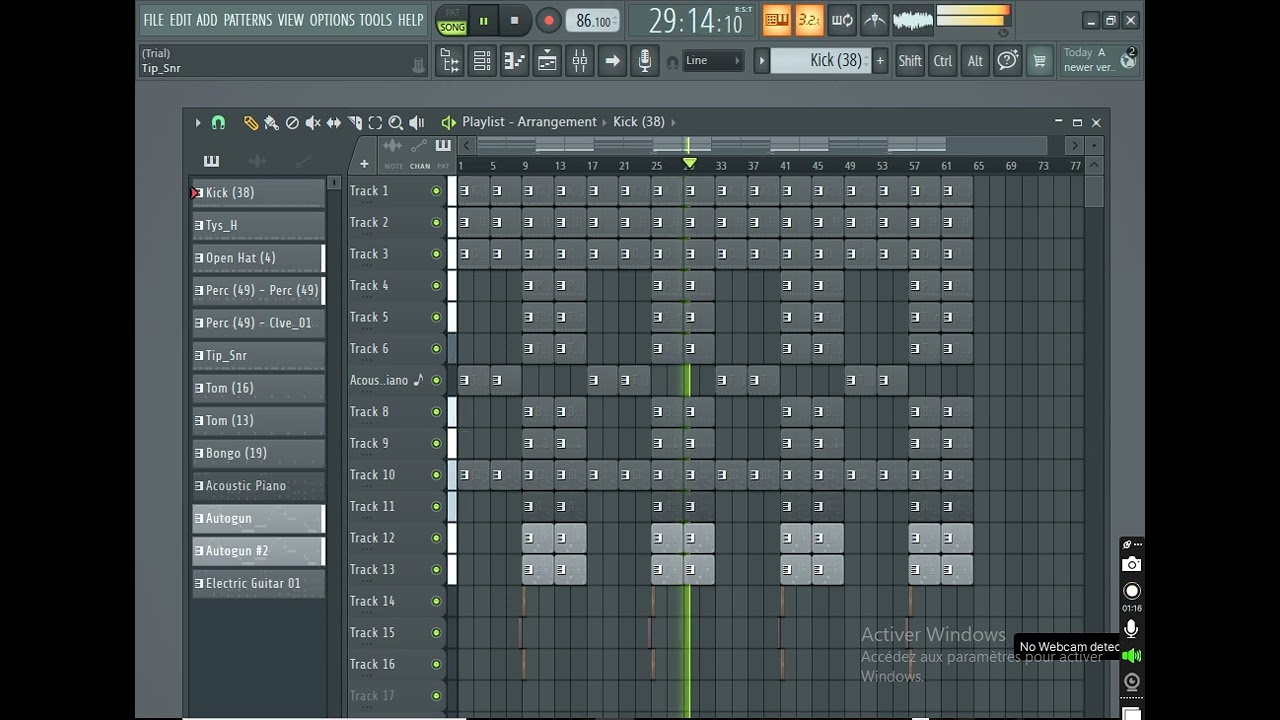
Task: Click the help speech-bubble icon
Action: point(1008,61)
